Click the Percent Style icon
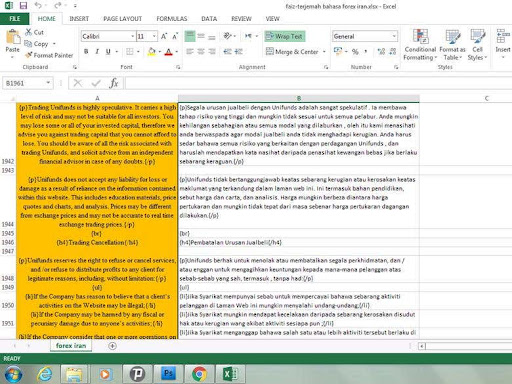The width and height of the screenshot is (512, 384). click(x=355, y=52)
